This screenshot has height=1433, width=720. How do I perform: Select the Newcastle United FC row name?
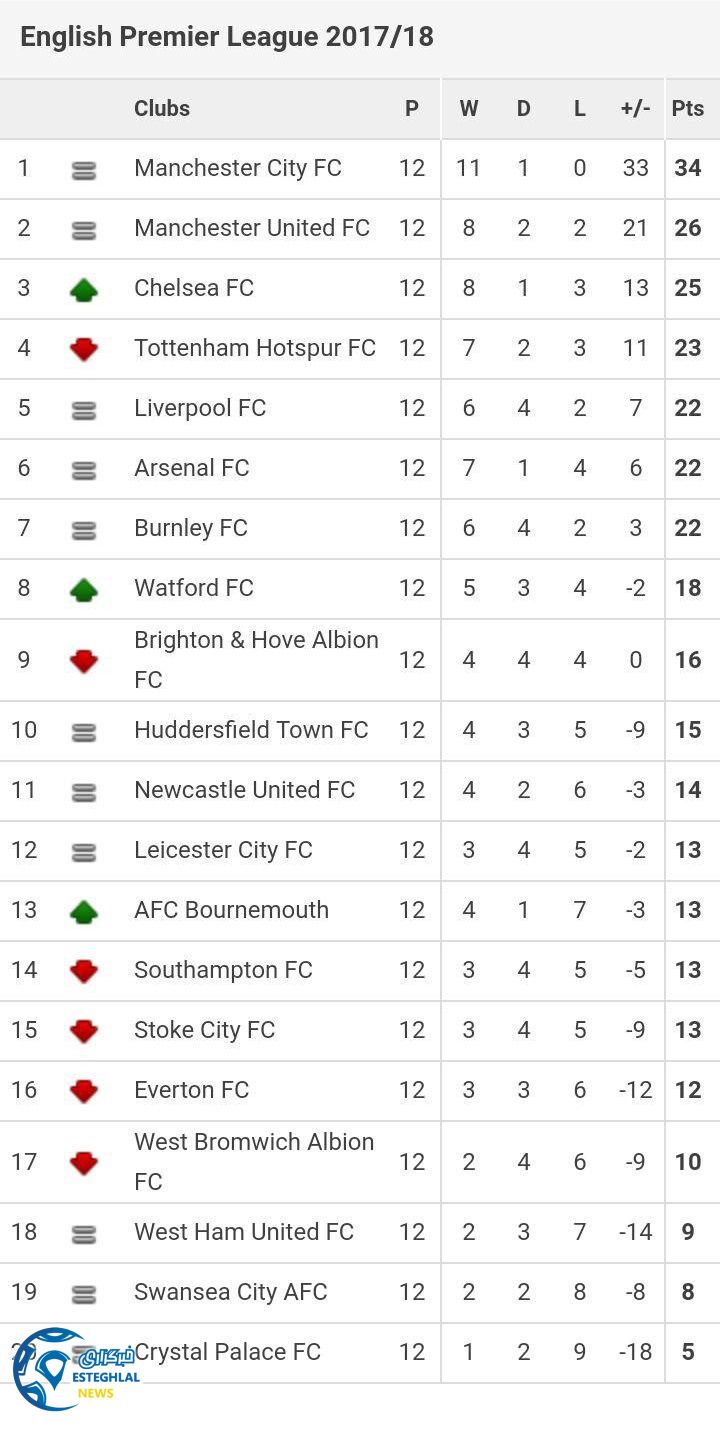tap(245, 790)
